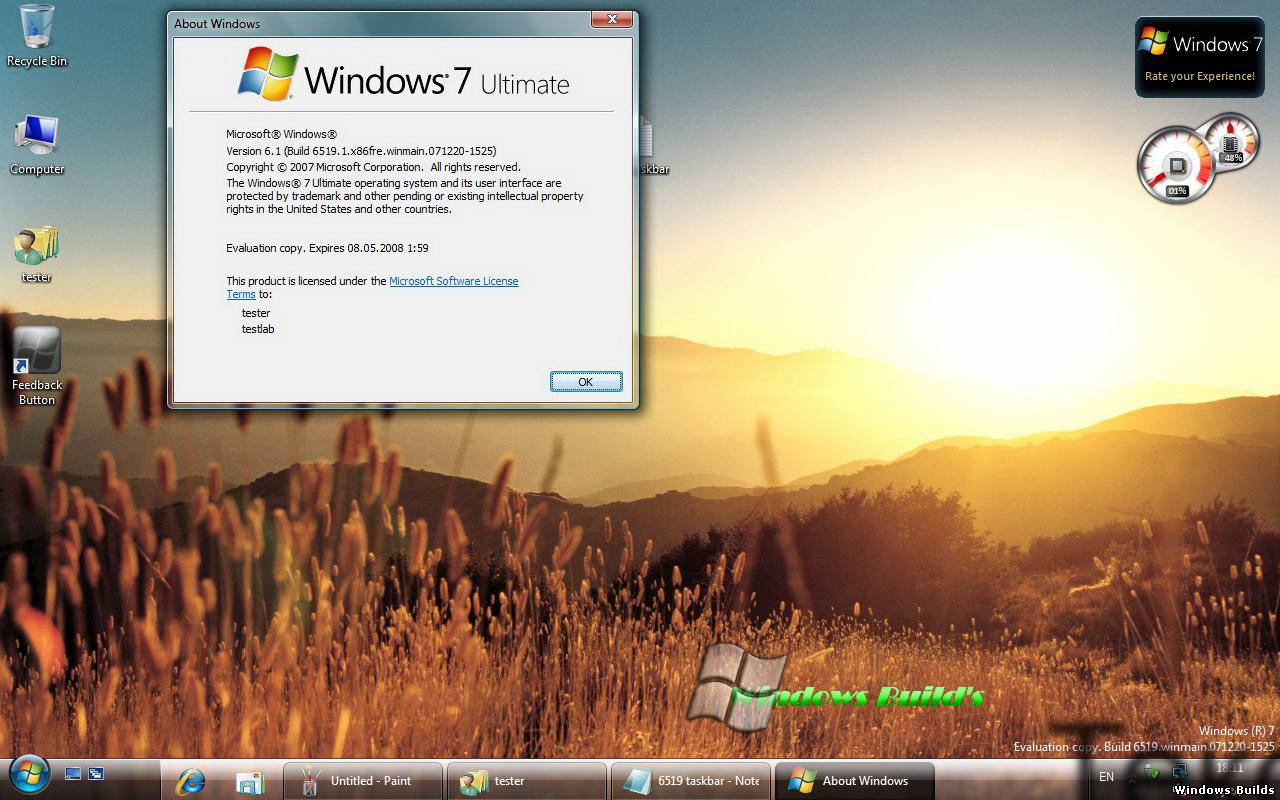1280x800 pixels.
Task: Select the Computer desktop icon
Action: pos(37,145)
